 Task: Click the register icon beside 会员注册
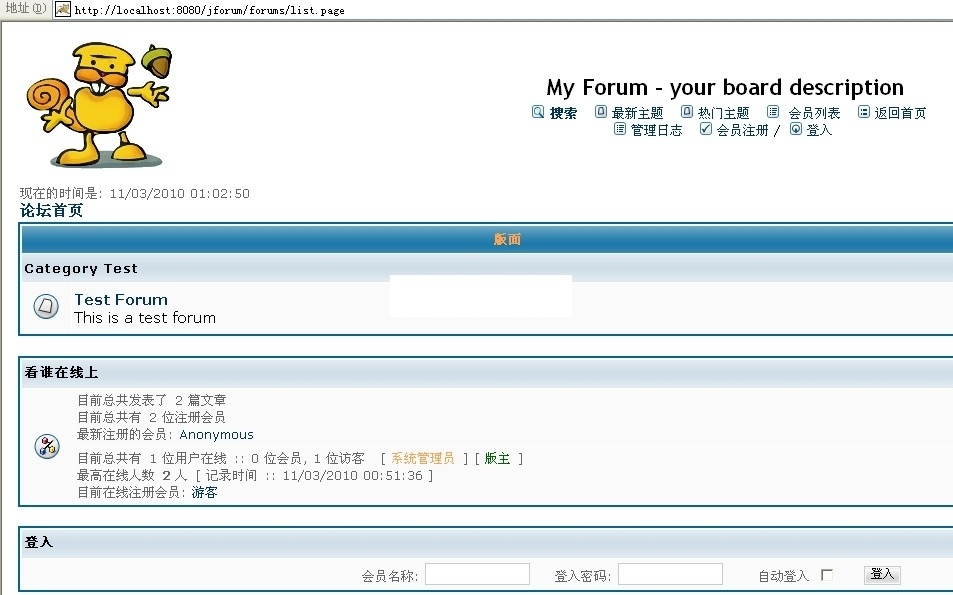[706, 129]
